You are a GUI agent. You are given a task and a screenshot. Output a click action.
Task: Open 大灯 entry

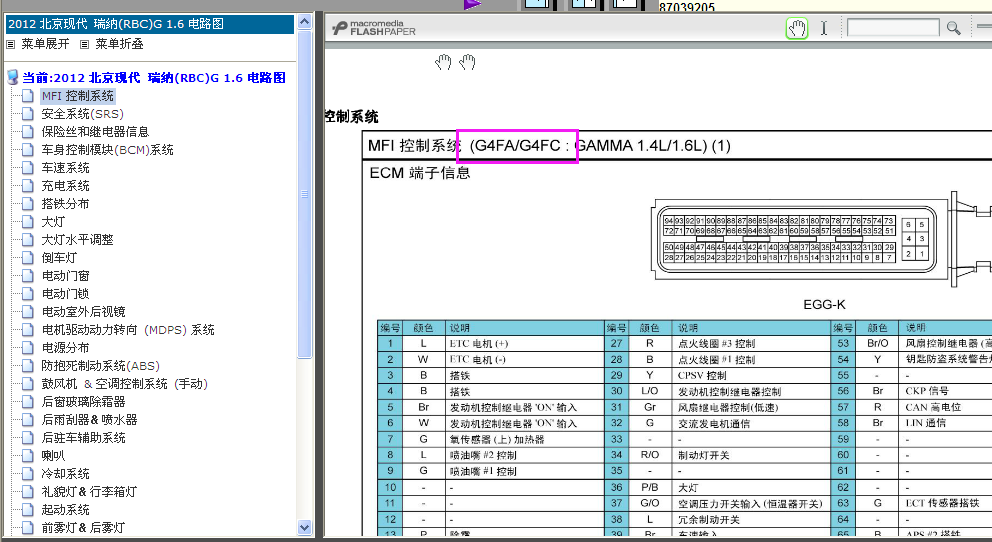click(x=53, y=221)
